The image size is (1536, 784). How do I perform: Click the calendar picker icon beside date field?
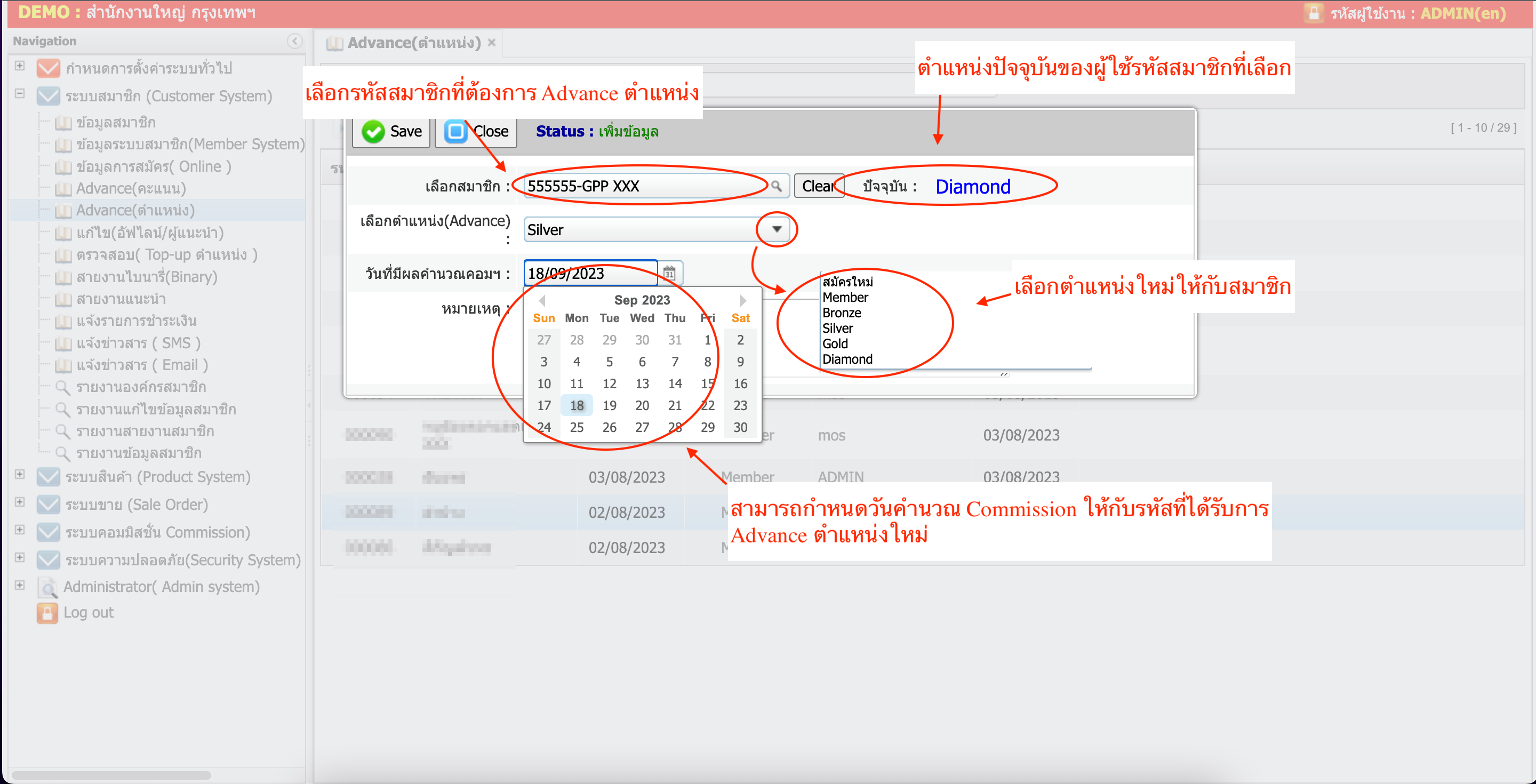[669, 273]
